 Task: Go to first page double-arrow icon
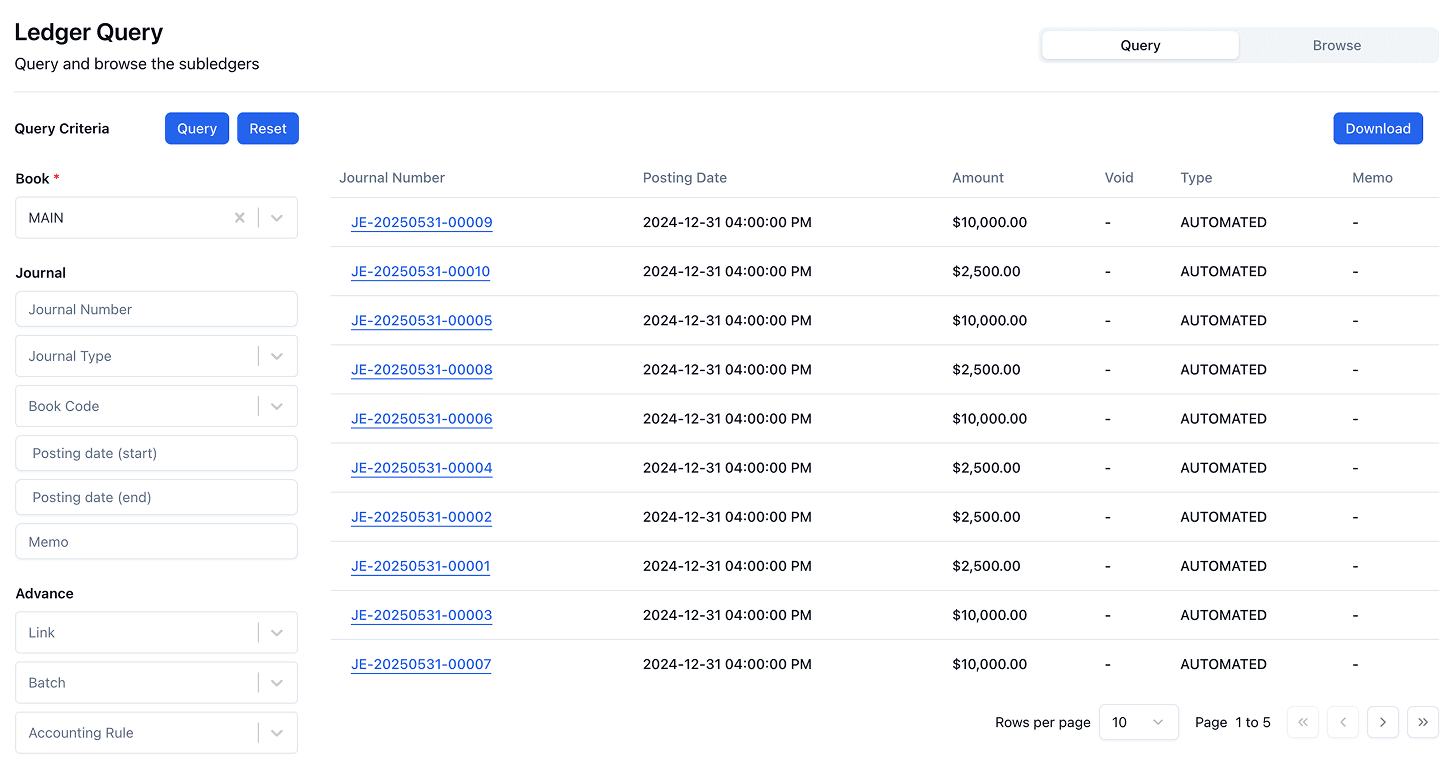pos(1303,722)
